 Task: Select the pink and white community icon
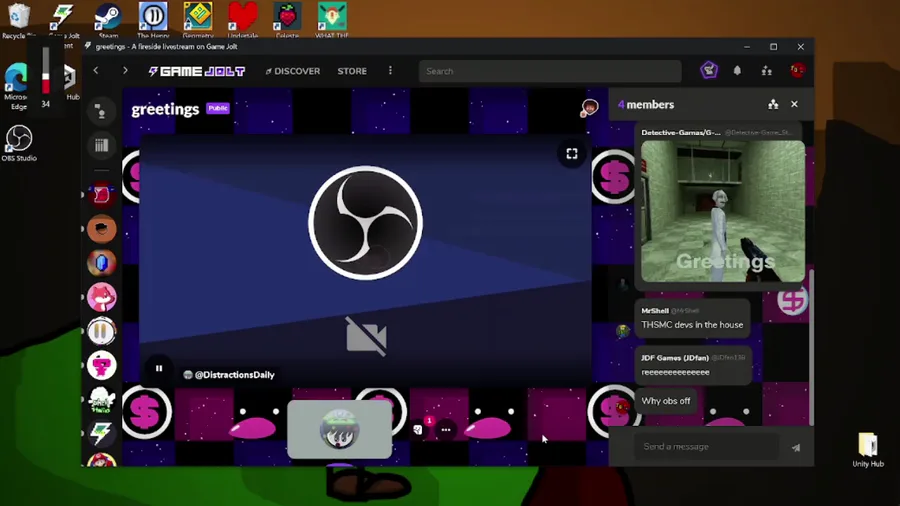click(x=102, y=365)
